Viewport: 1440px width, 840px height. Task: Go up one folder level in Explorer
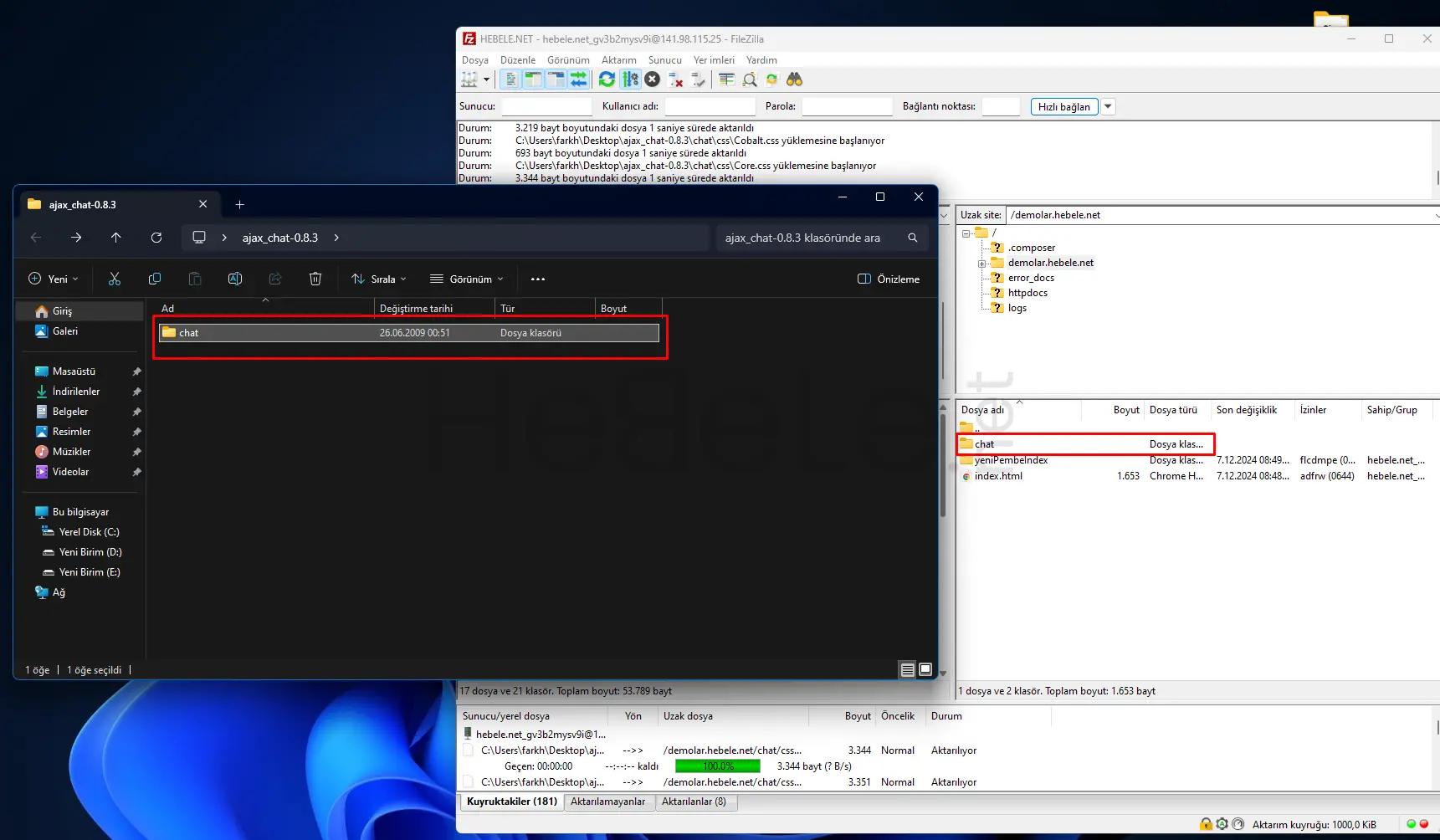pos(116,238)
